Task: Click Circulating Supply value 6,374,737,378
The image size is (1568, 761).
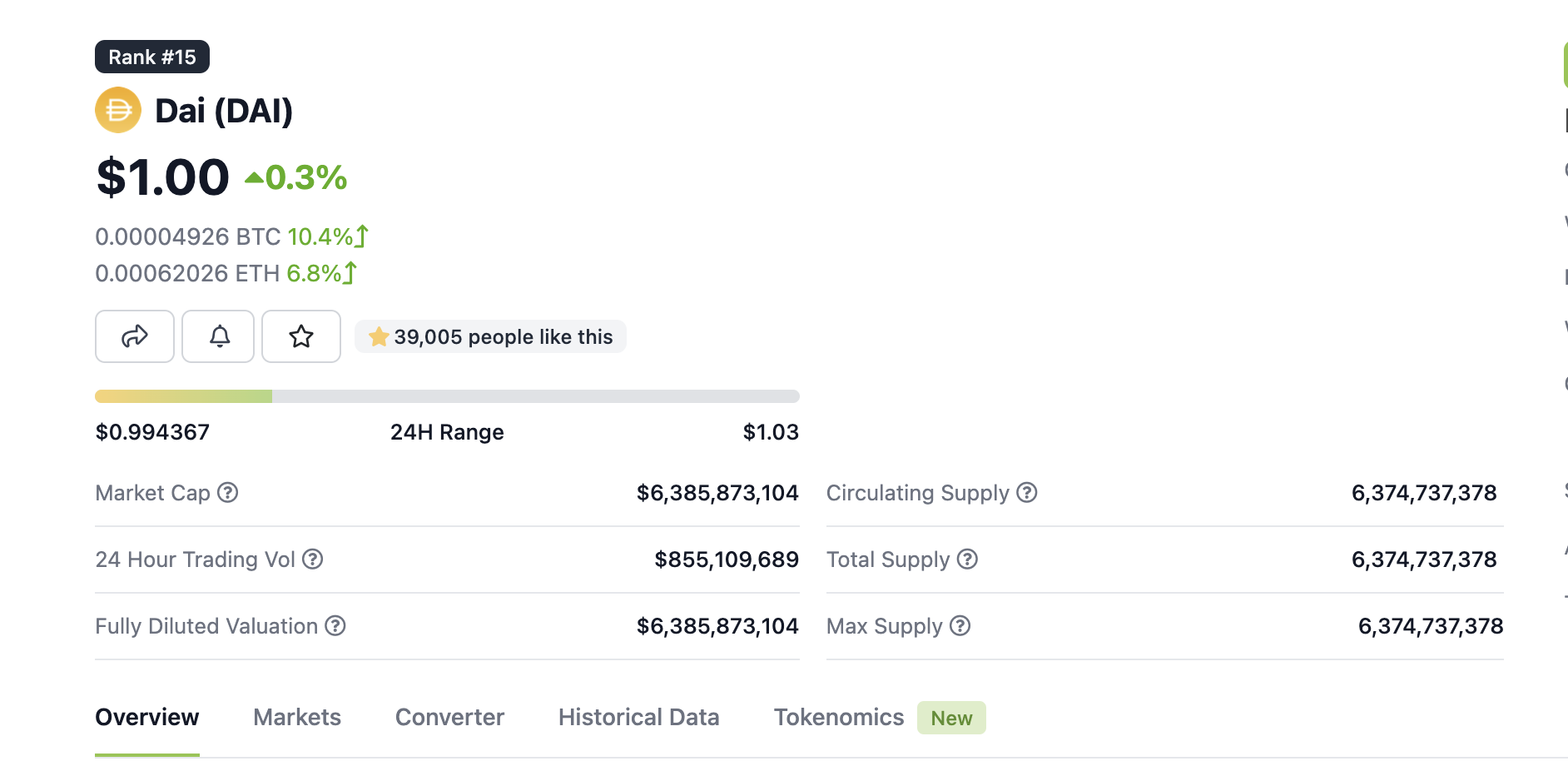Action: pos(1424,493)
